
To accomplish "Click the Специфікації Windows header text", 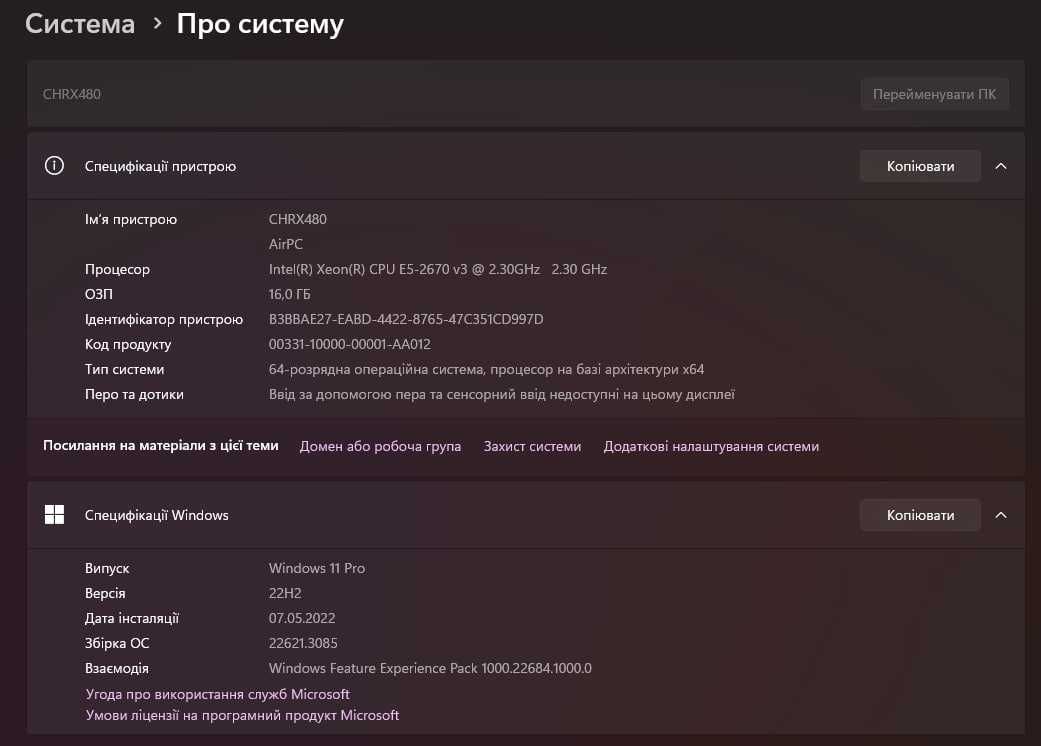I will click(156, 515).
